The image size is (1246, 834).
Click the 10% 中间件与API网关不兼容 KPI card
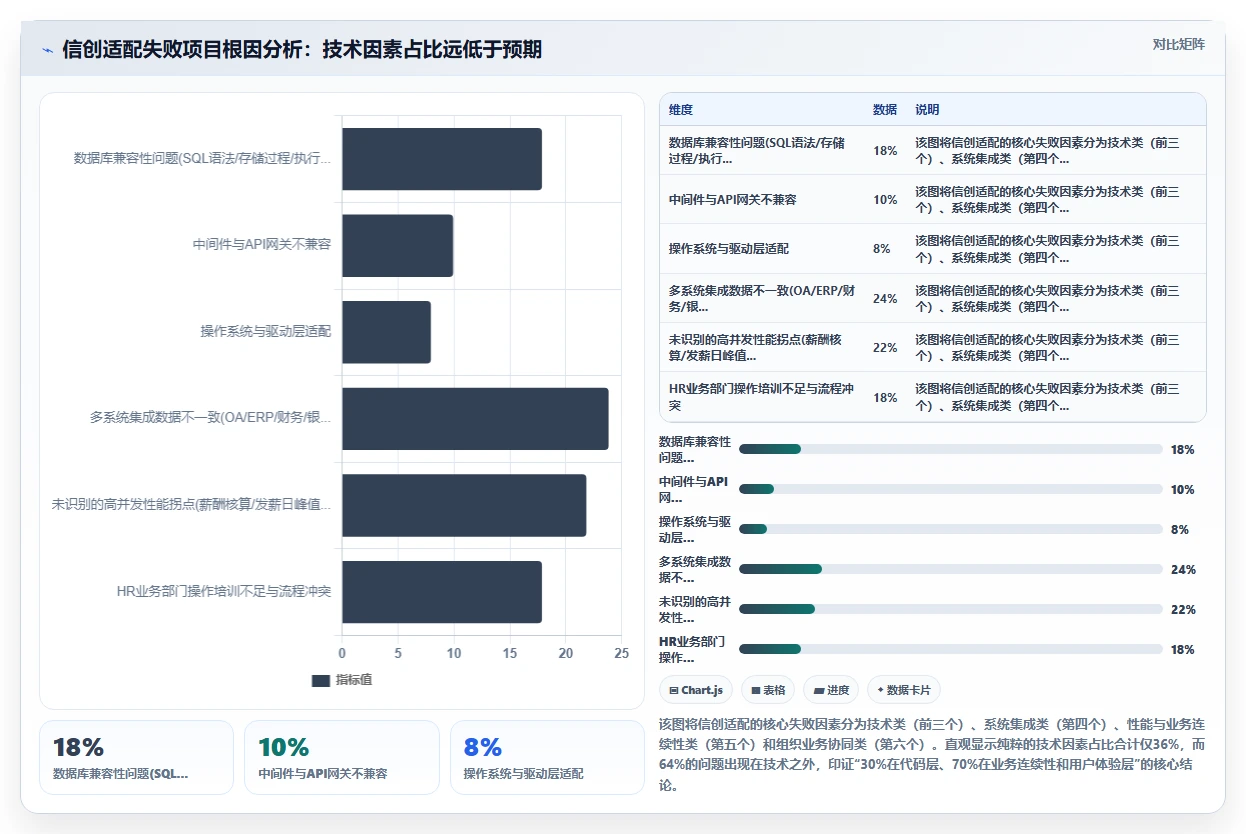342,757
